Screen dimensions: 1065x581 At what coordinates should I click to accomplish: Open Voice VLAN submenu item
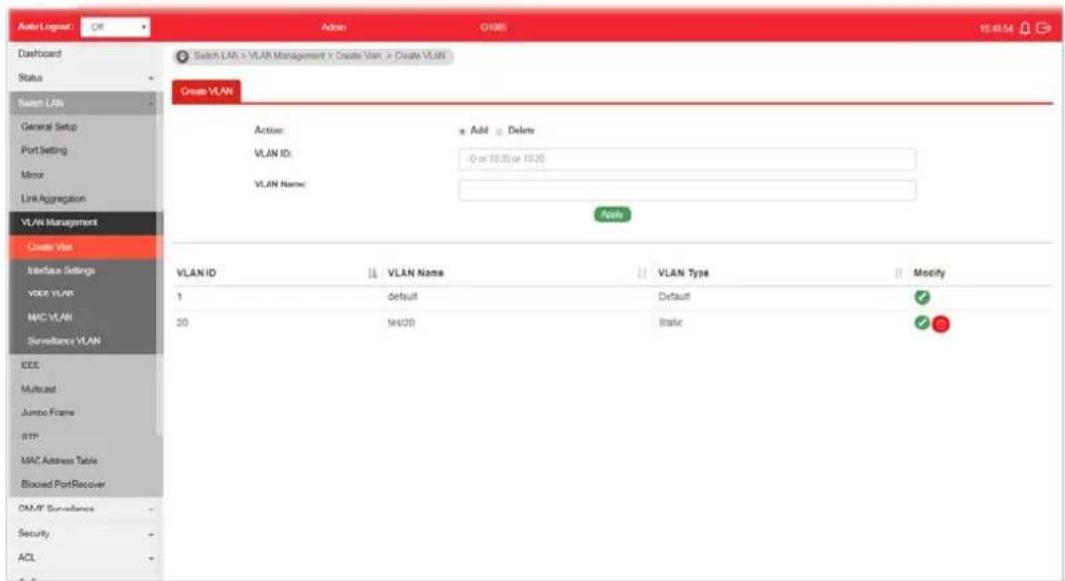pyautogui.click(x=51, y=294)
